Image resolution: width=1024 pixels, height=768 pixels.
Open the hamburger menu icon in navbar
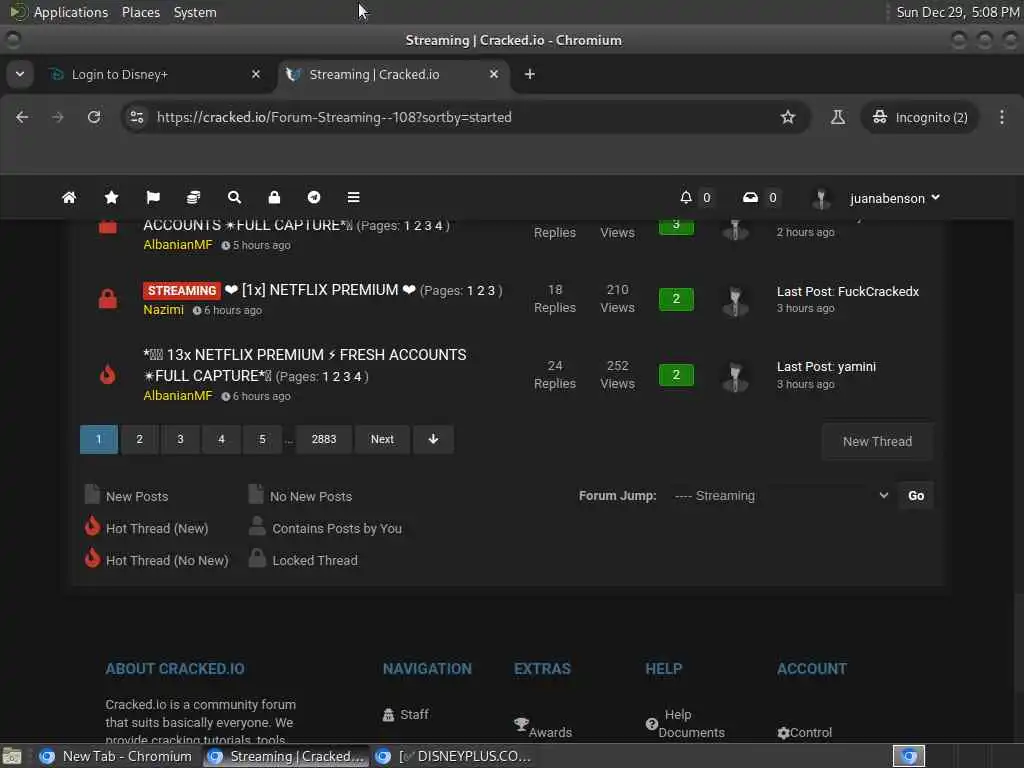tap(353, 197)
